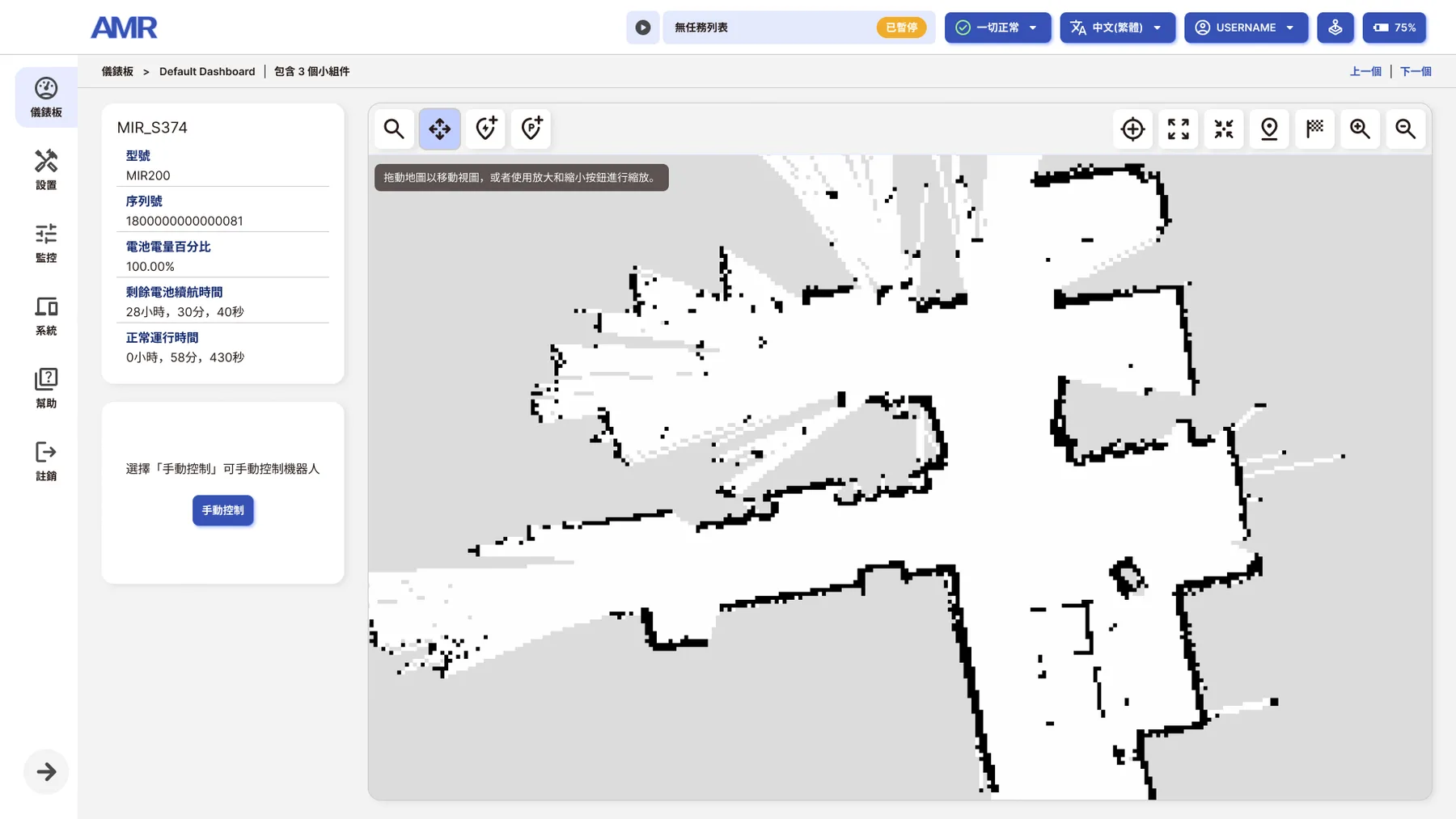Go to 下一個 dashboard link
The height and width of the screenshot is (819, 1456).
pos(1416,71)
